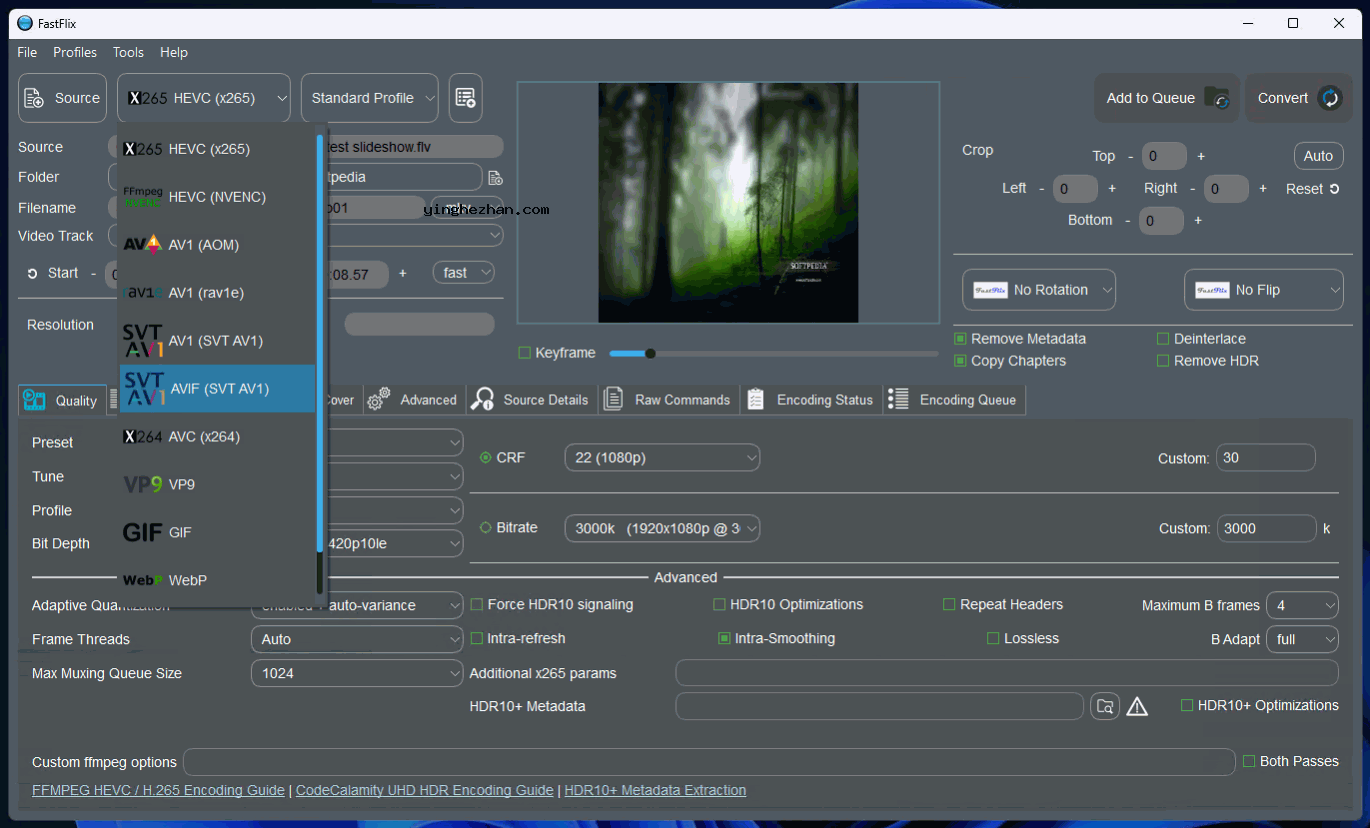The height and width of the screenshot is (828, 1370).
Task: Open the CRF 22 (1080p) dropdown
Action: point(662,458)
